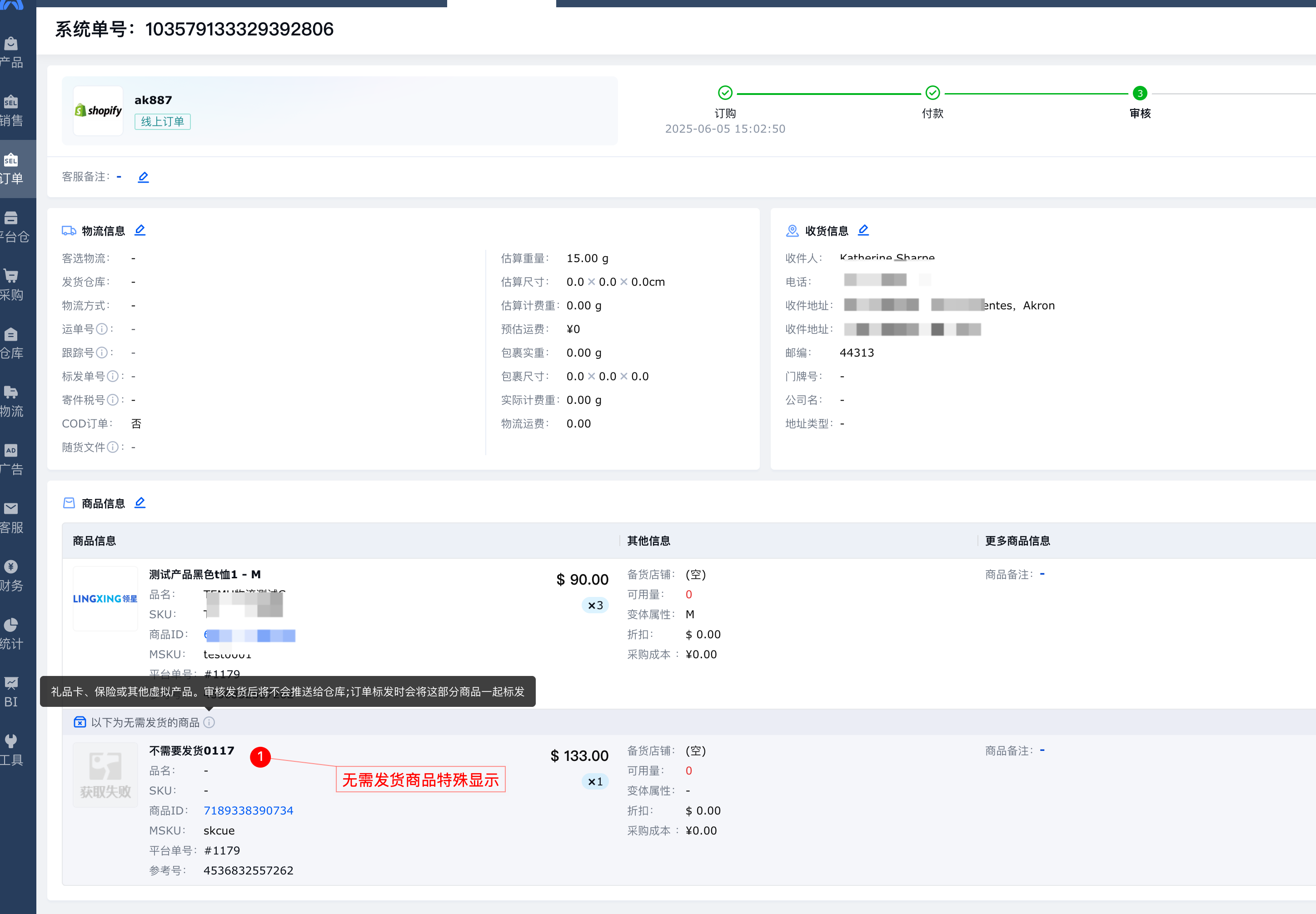This screenshot has width=1316, height=914.
Task: Open product ID link 7189338390734
Action: [248, 810]
